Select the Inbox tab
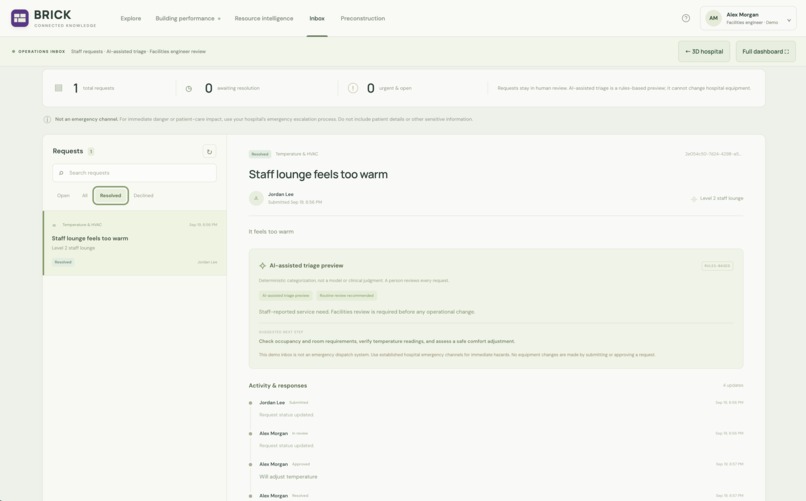This screenshot has height=501, width=806. (317, 18)
